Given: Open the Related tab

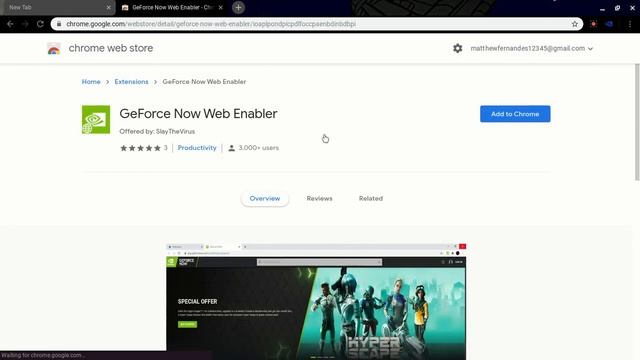Looking at the screenshot, I should 371,198.
